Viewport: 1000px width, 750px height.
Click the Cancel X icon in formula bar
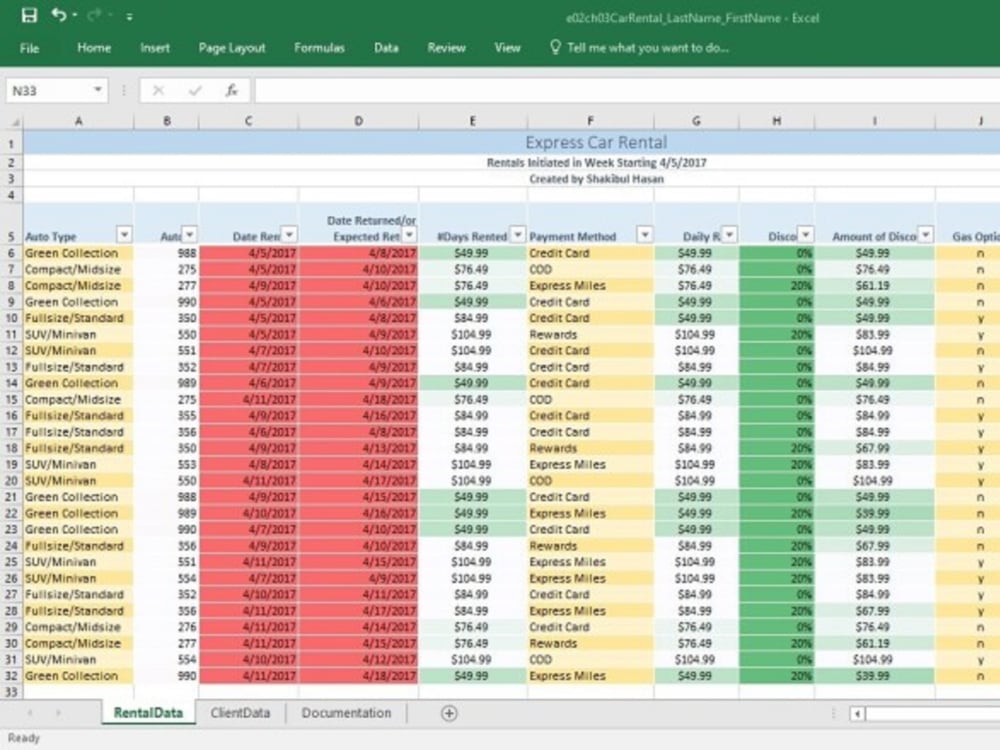(158, 91)
